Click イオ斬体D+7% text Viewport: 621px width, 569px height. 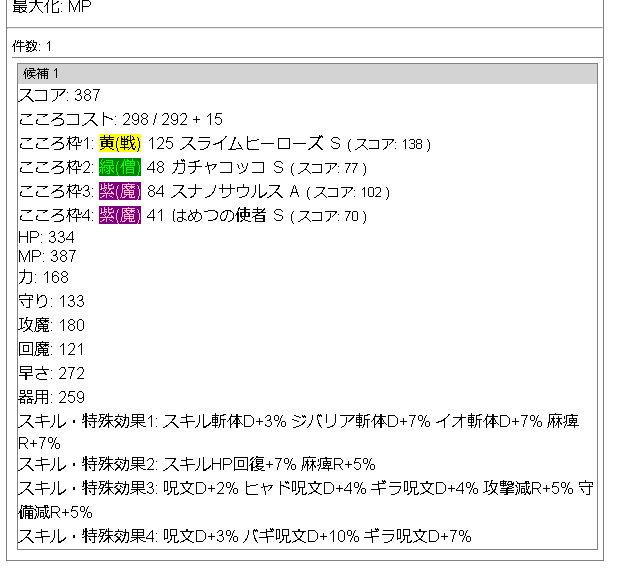[x=489, y=421]
